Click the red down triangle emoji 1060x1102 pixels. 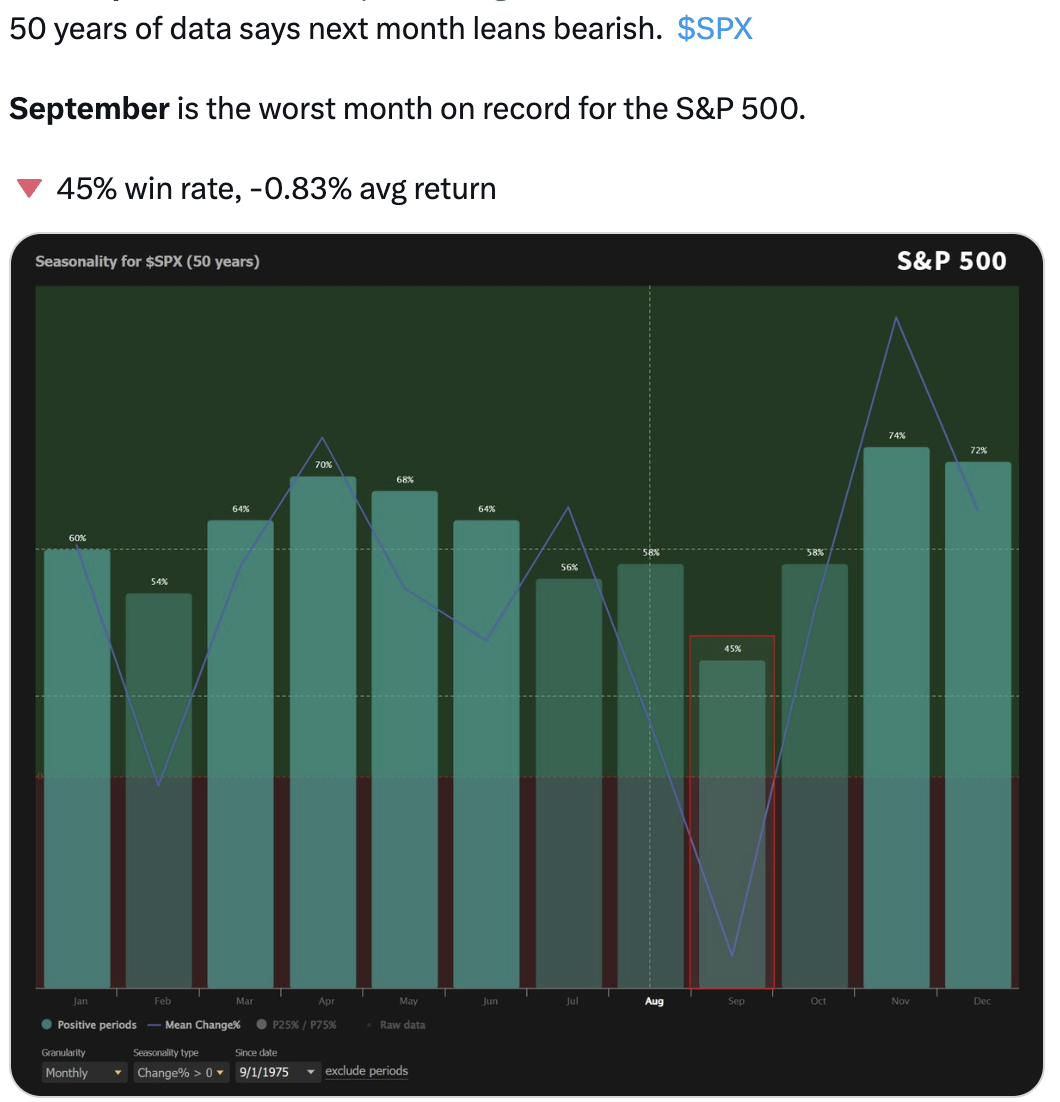click(x=30, y=188)
